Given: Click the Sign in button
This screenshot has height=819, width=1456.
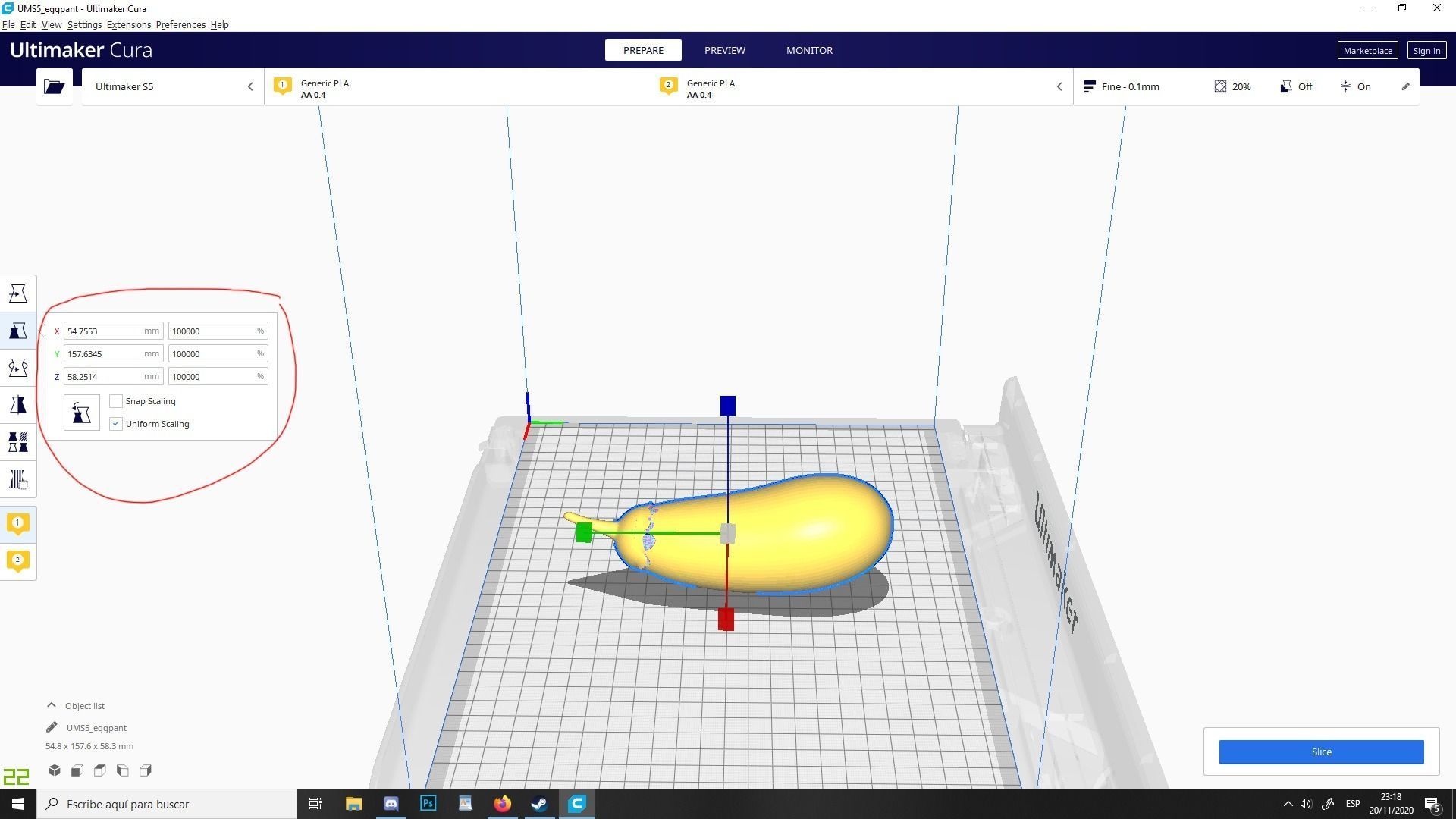Looking at the screenshot, I should (1426, 51).
